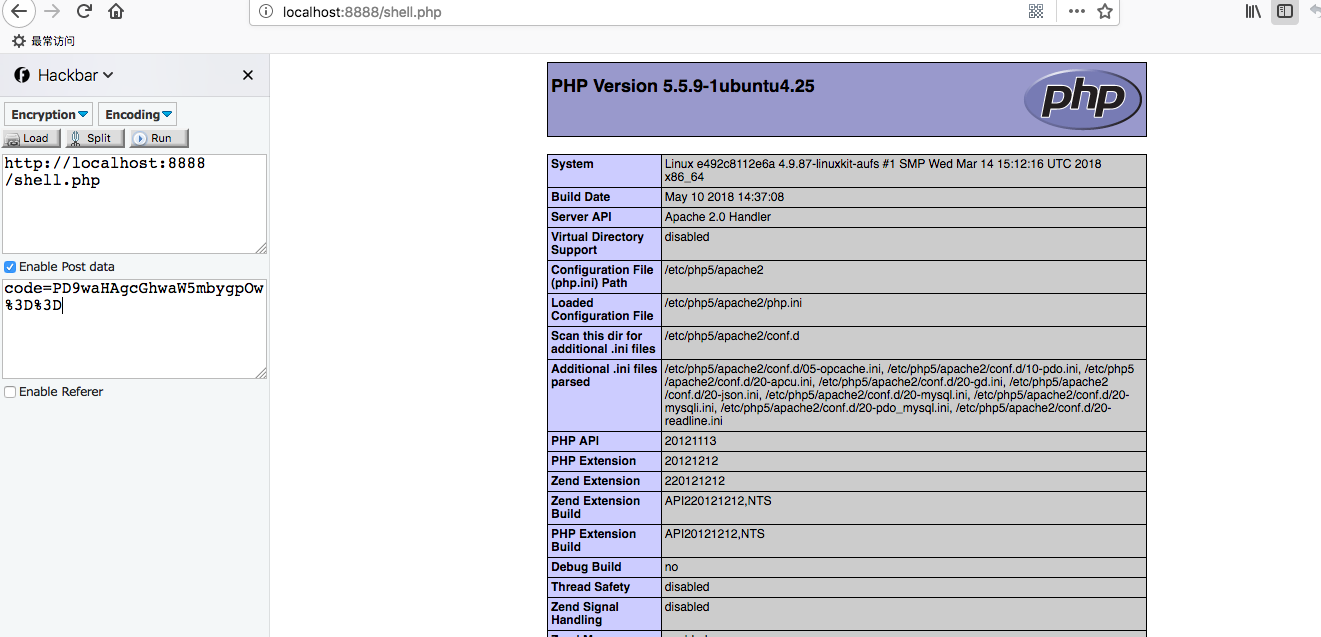Focus the Hackbar URL text area

[x=134, y=204]
